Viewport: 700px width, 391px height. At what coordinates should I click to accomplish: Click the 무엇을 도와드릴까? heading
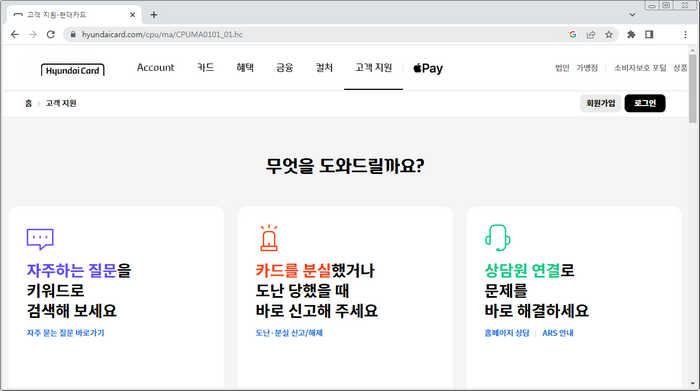345,166
